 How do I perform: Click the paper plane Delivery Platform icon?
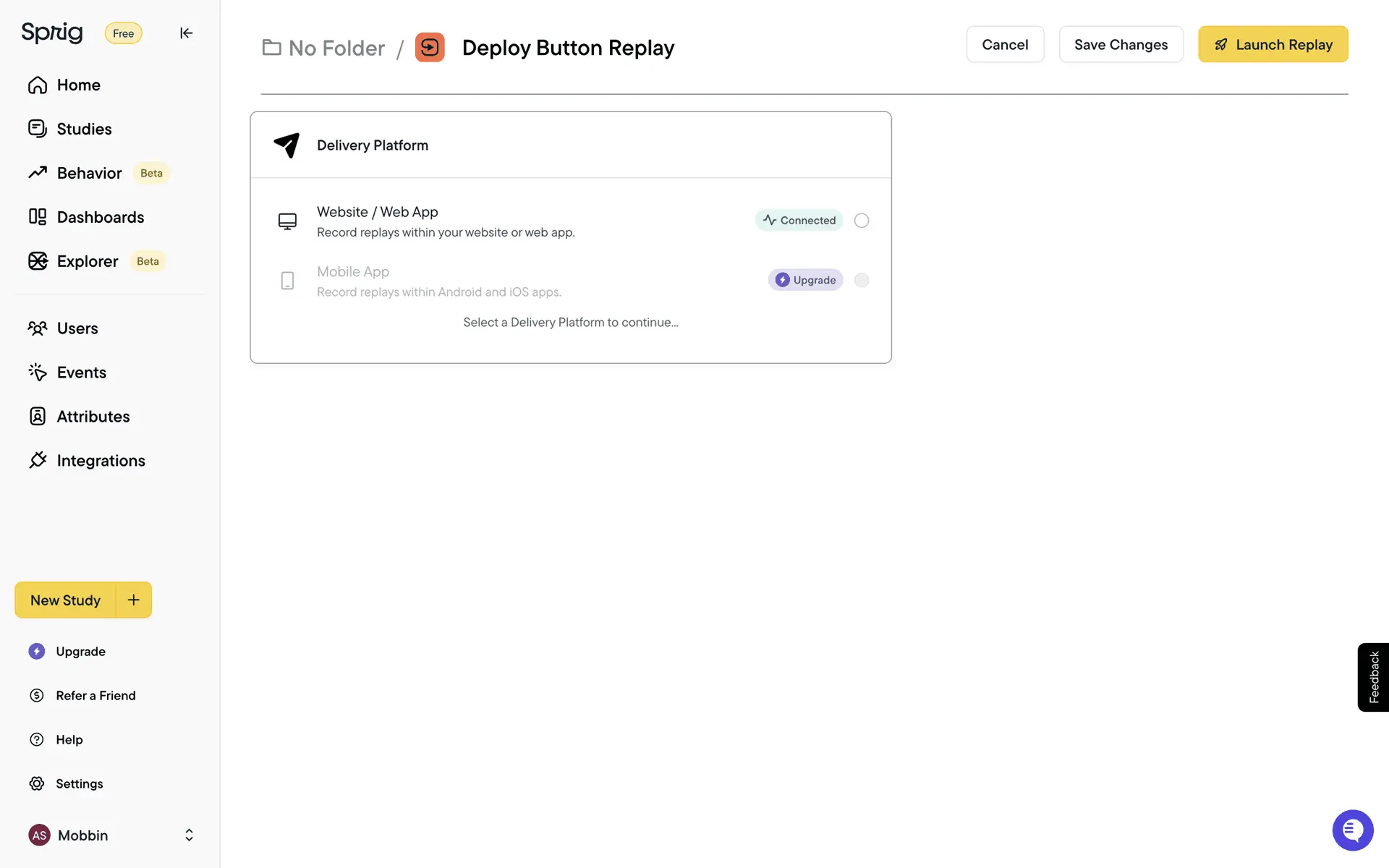(x=286, y=145)
